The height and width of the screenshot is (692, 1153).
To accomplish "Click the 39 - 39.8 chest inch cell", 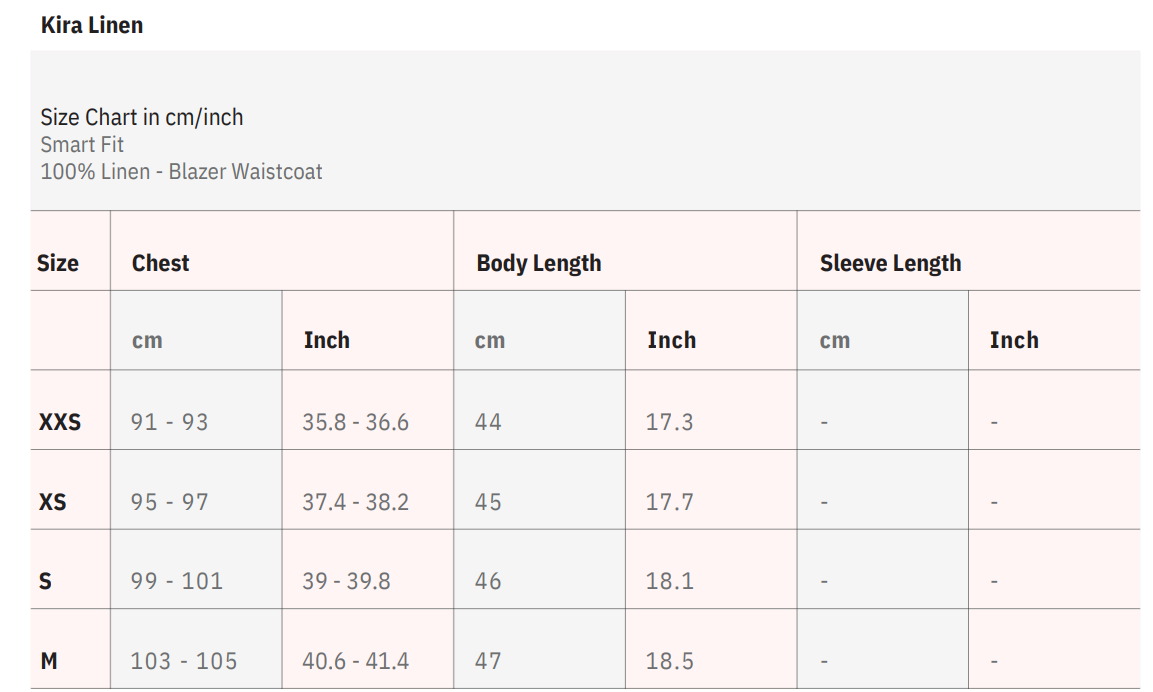I will tap(346, 582).
